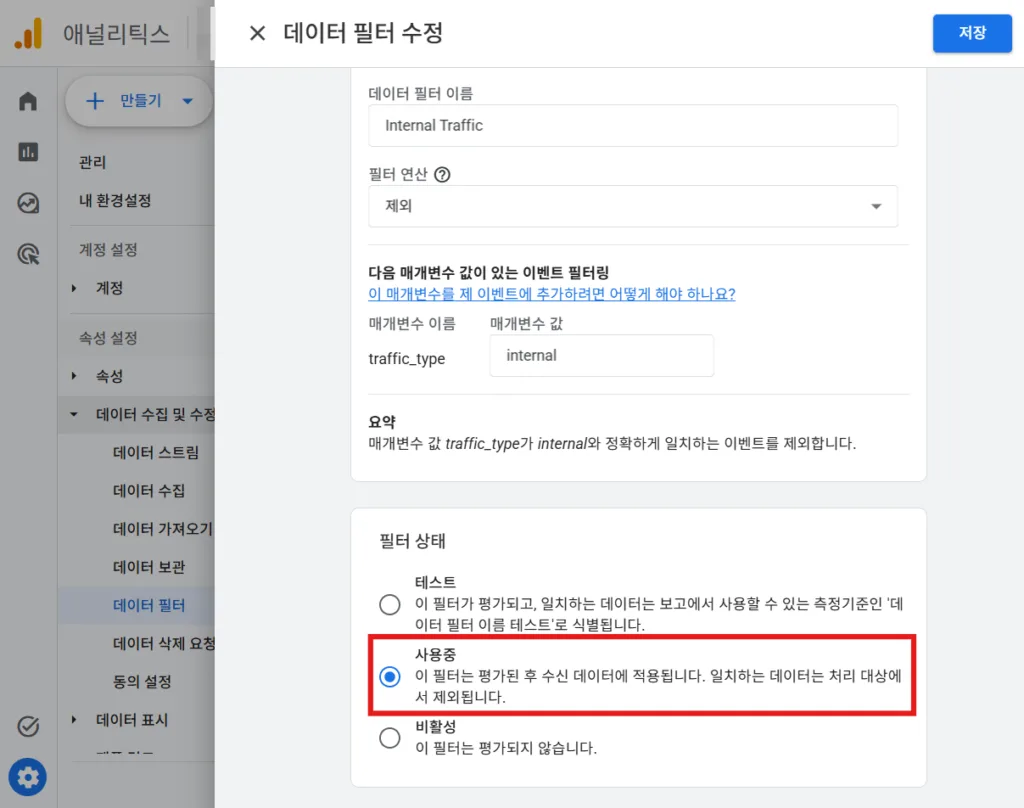Open the Explore icon in sidebar
Image resolution: width=1024 pixels, height=808 pixels.
tap(28, 203)
